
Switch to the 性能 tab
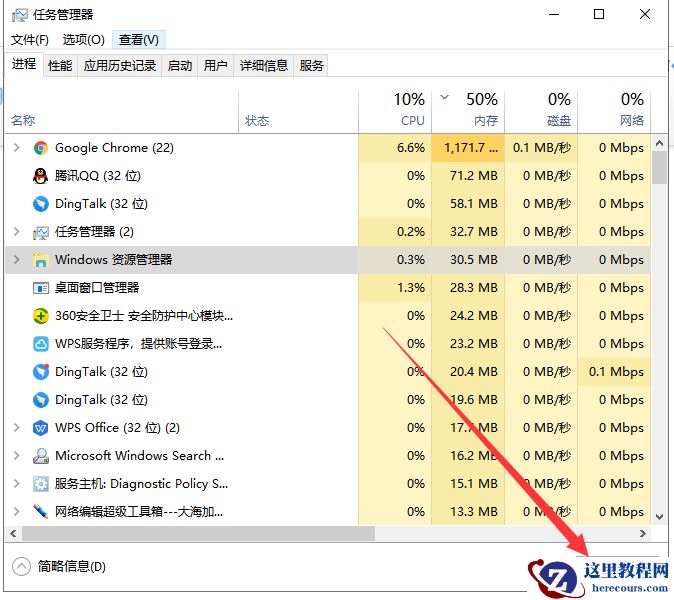point(60,66)
